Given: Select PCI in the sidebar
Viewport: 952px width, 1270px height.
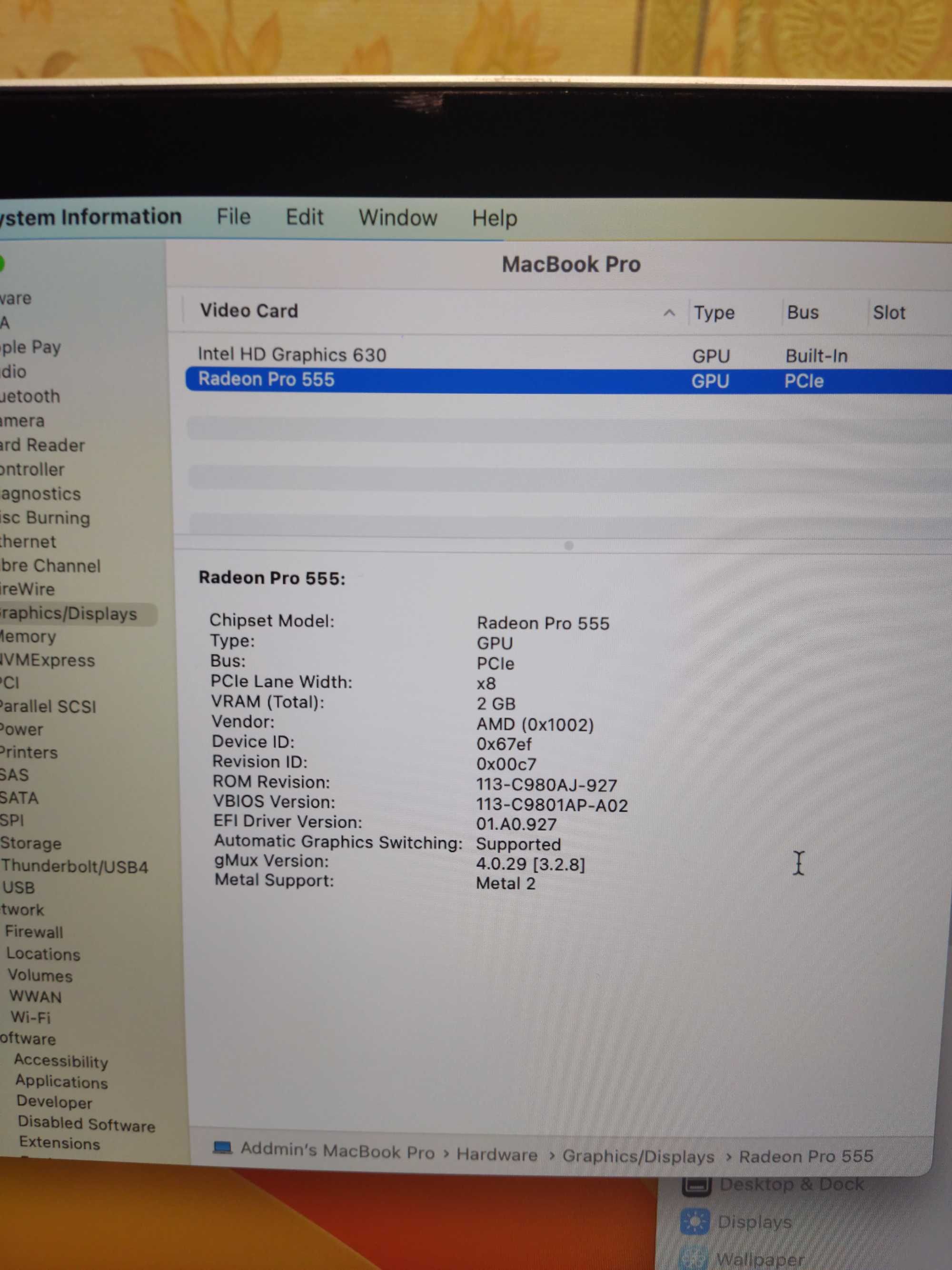Looking at the screenshot, I should tap(10, 683).
